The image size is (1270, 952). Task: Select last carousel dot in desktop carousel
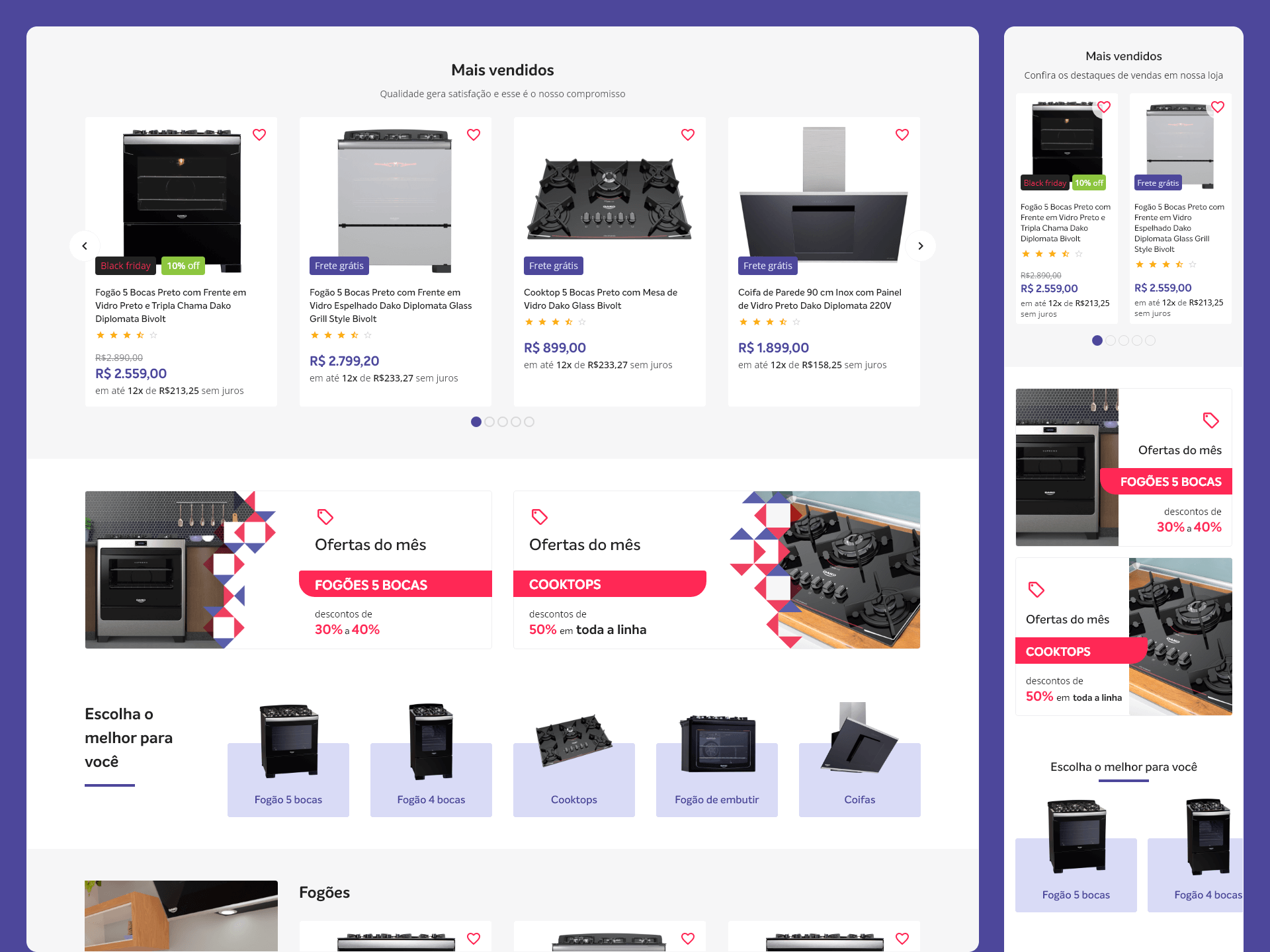[x=529, y=422]
